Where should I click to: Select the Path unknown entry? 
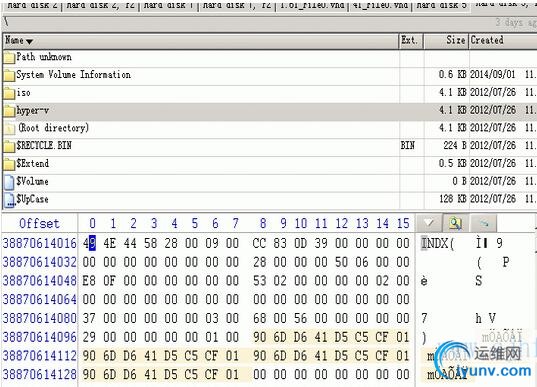coord(44,57)
